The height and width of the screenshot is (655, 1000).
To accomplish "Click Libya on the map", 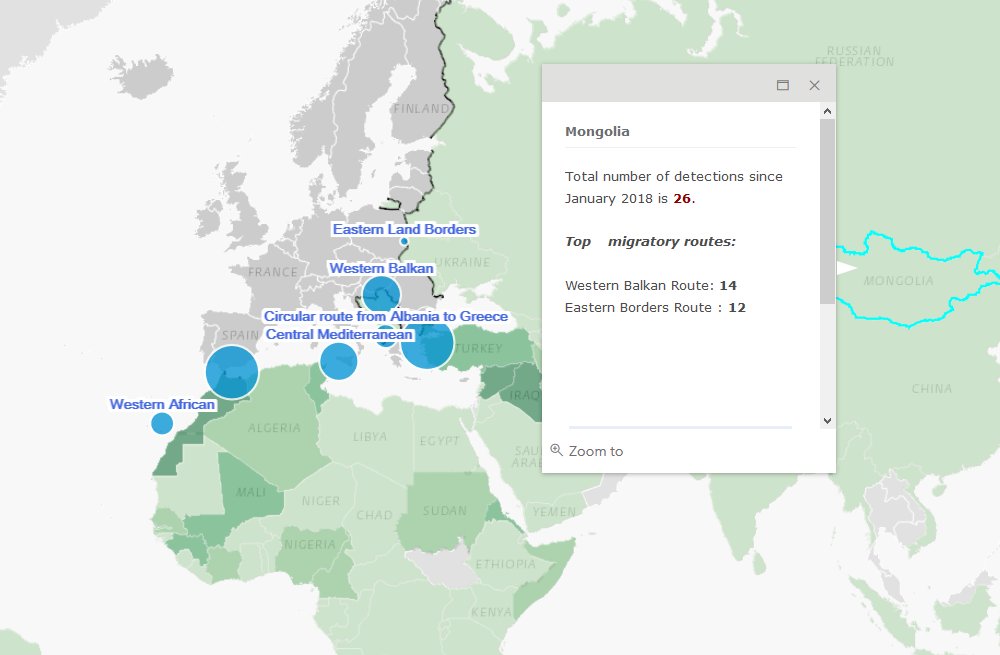I will click(x=370, y=437).
